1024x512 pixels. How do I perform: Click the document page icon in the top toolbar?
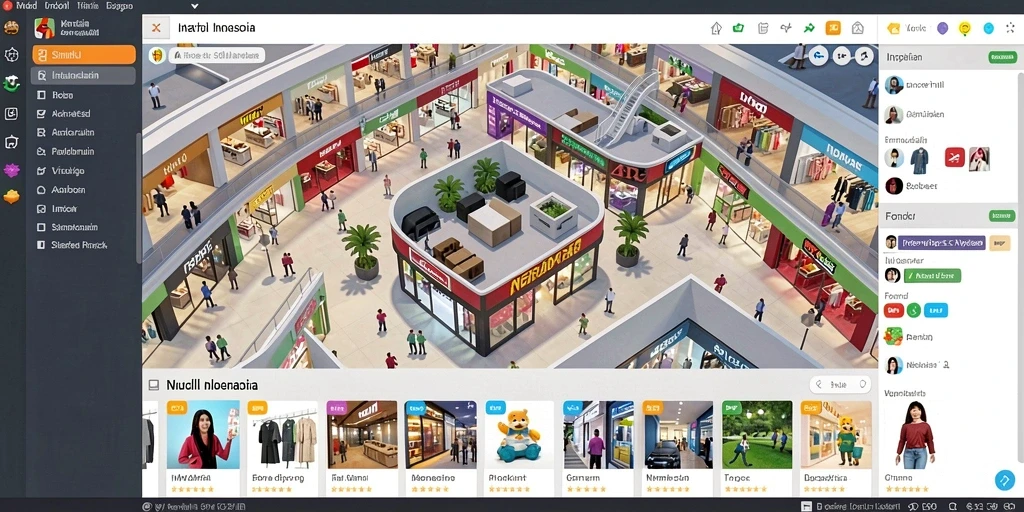click(762, 28)
